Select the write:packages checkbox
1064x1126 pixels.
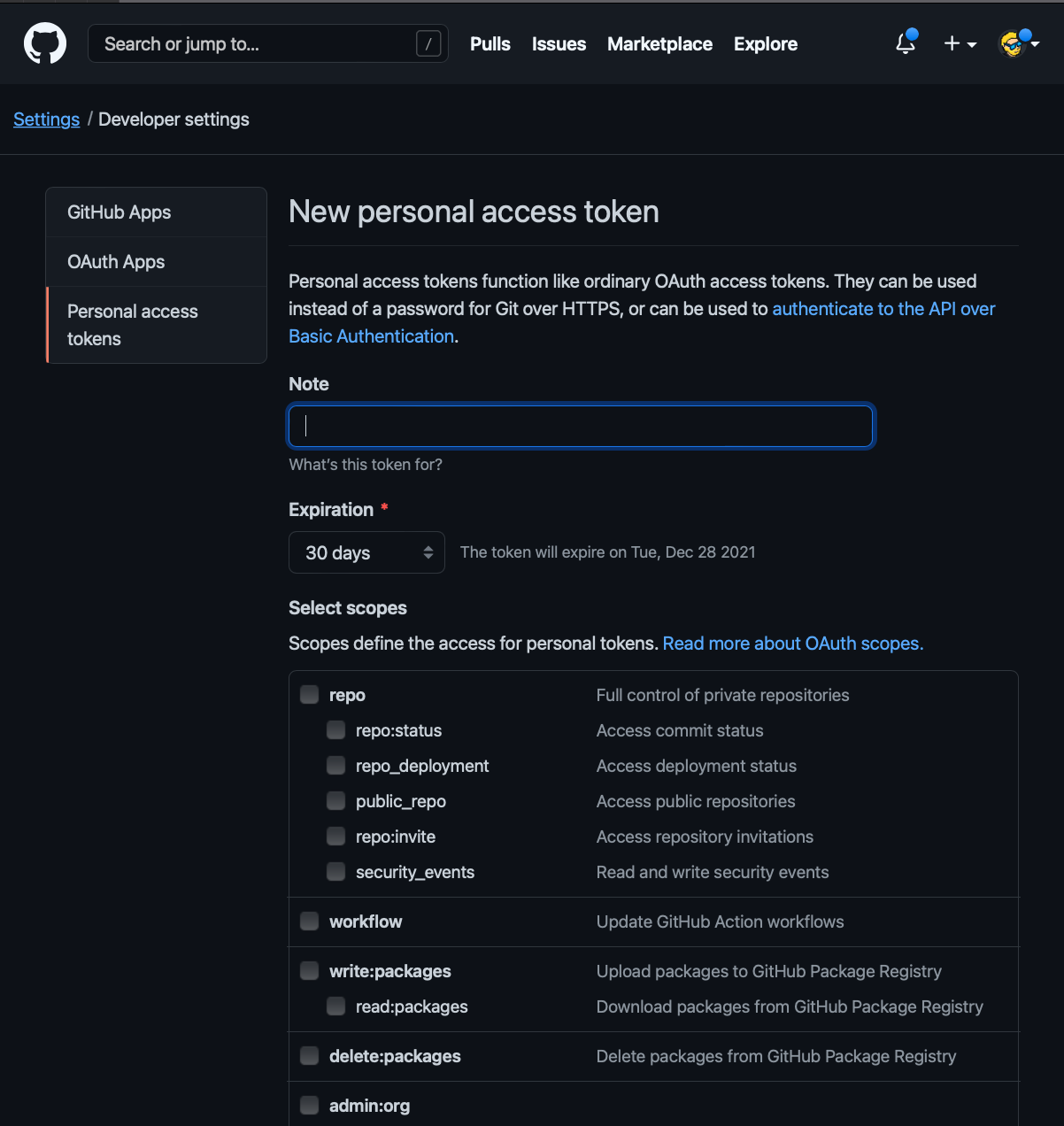coord(309,971)
